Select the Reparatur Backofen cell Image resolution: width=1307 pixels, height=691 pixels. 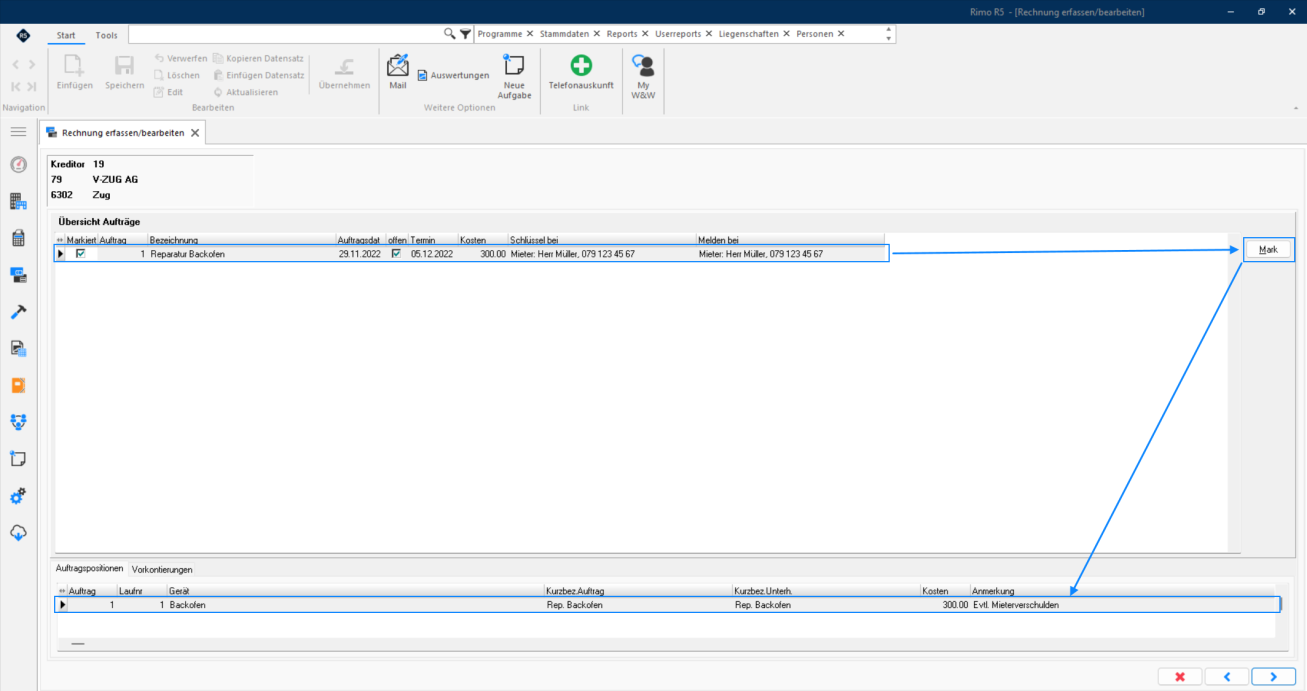(242, 254)
